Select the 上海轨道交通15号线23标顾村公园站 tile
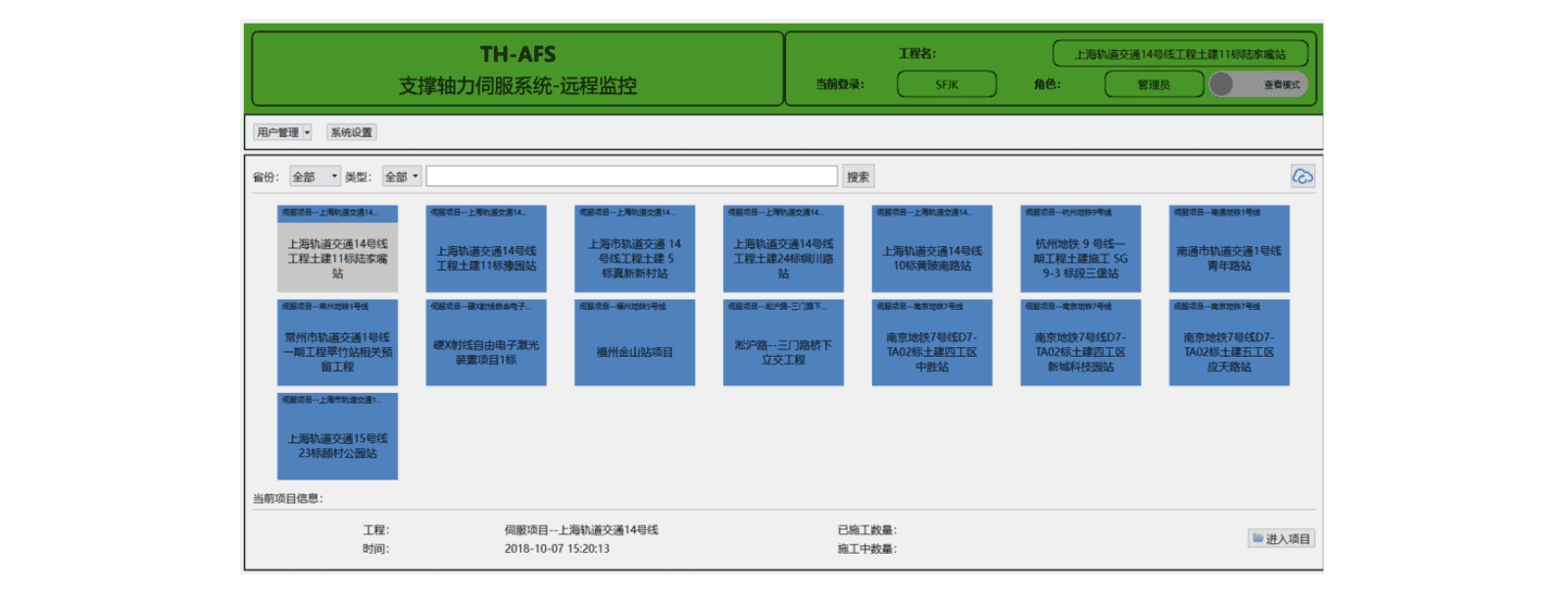 (x=337, y=437)
